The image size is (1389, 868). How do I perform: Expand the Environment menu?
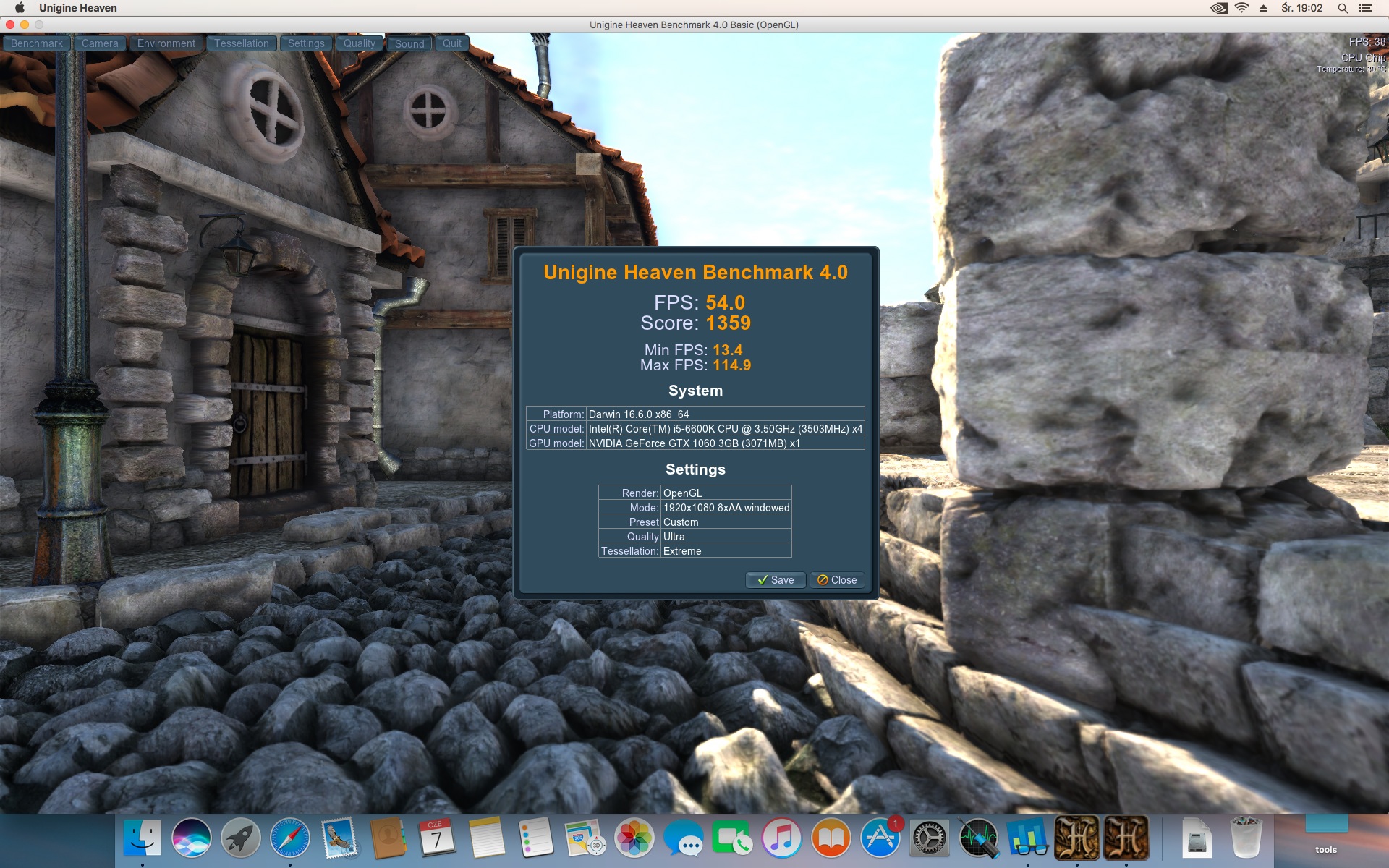(x=166, y=43)
